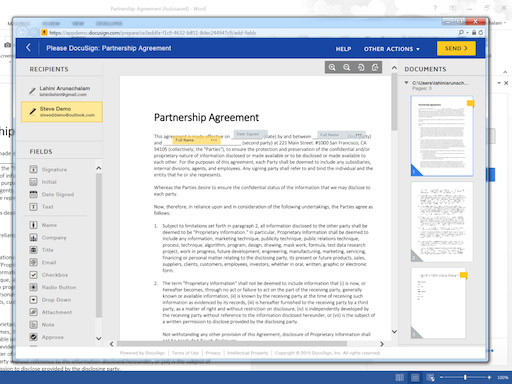Select recipient Lahini Arunachalam
Image resolution: width=512 pixels, height=384 pixels.
pos(62,91)
